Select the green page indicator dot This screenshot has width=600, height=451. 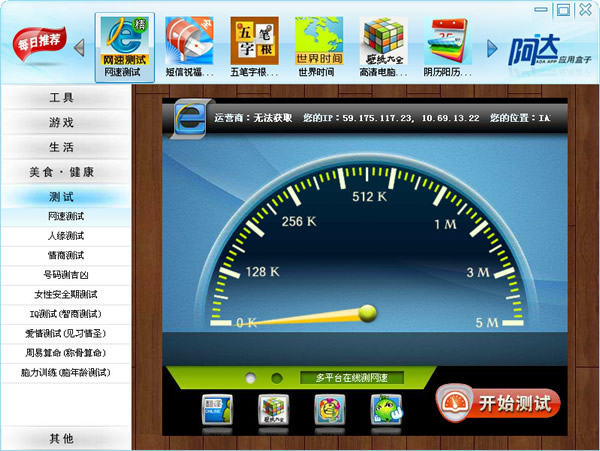[277, 378]
